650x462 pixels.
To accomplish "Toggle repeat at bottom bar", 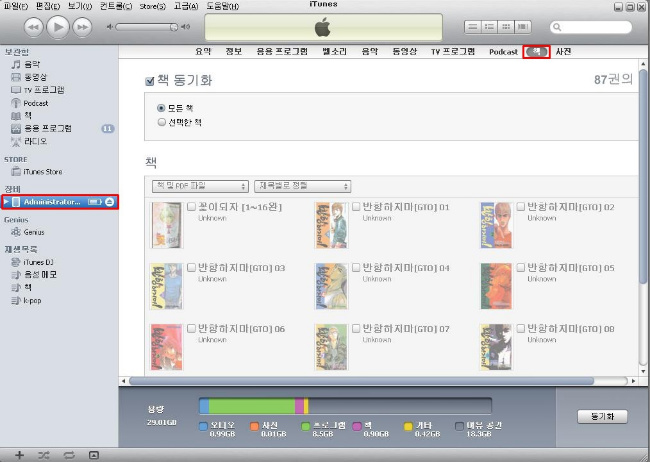I will 69,455.
